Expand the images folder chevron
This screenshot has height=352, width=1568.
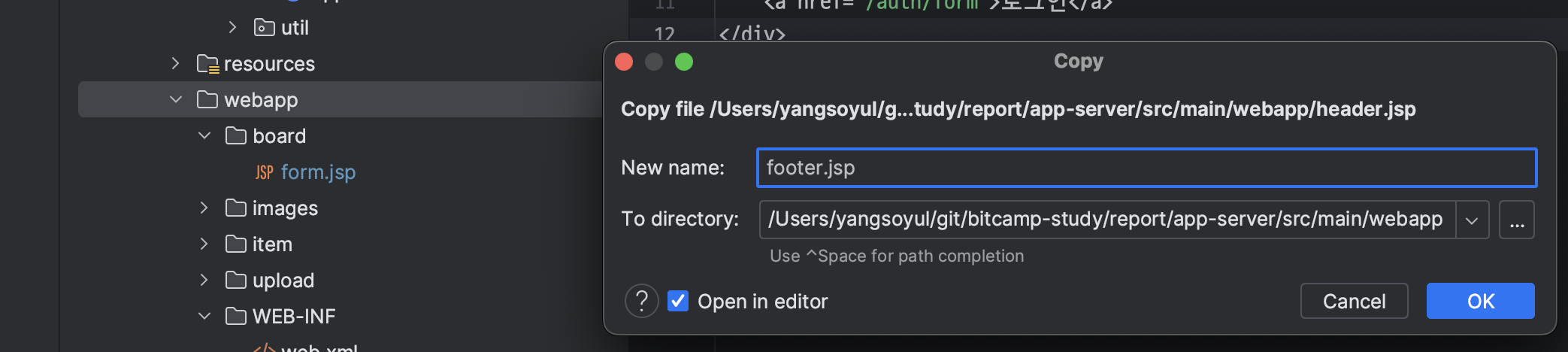point(204,208)
